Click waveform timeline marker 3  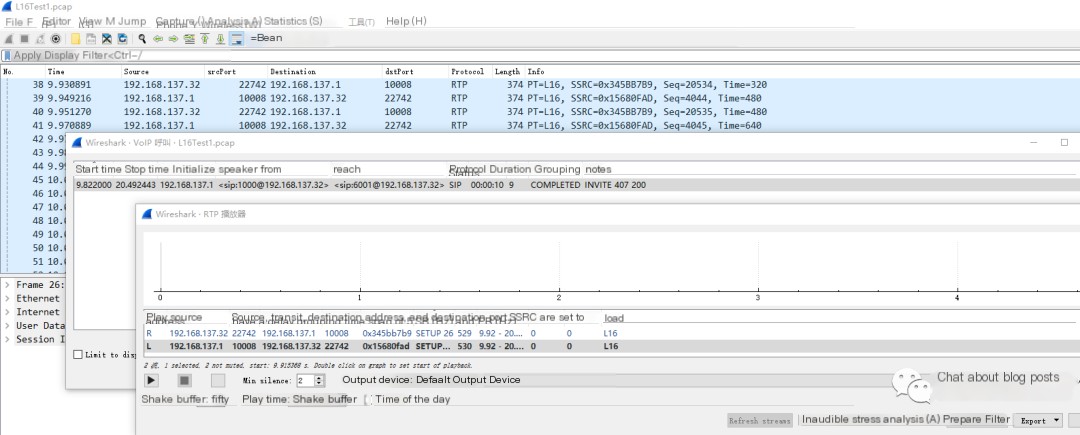(x=758, y=297)
